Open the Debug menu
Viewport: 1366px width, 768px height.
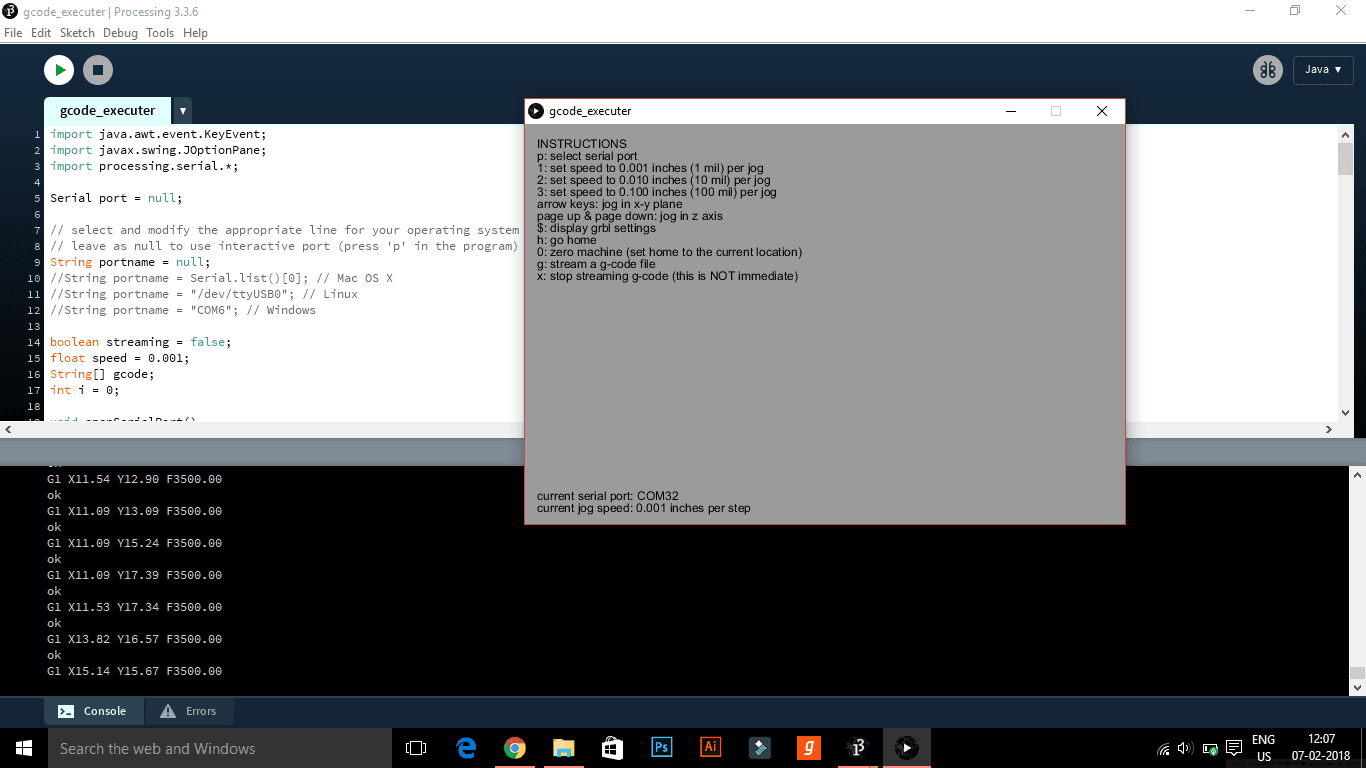pyautogui.click(x=120, y=33)
